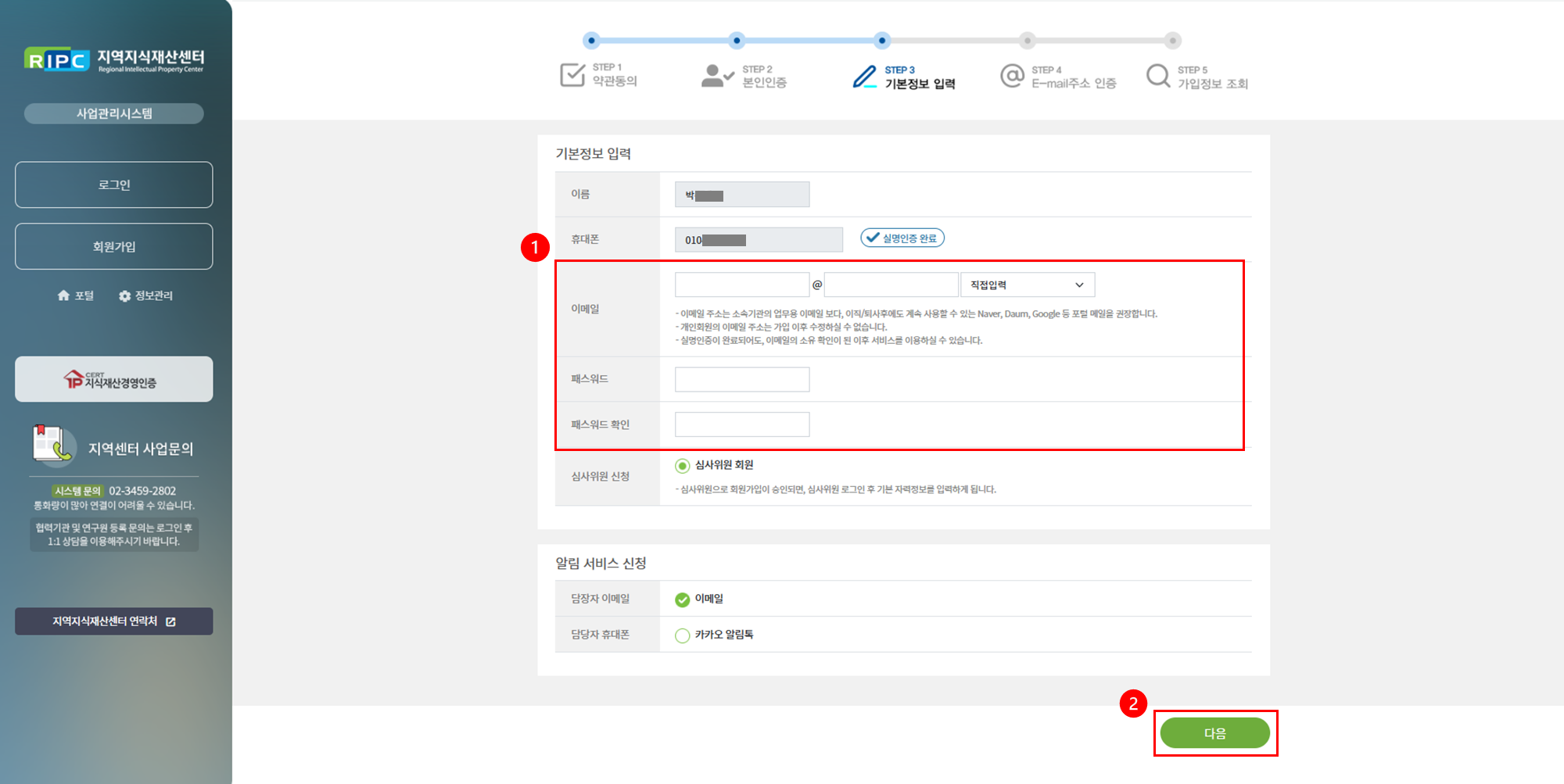
Task: Open the 정보관리 gear icon
Action: (124, 296)
